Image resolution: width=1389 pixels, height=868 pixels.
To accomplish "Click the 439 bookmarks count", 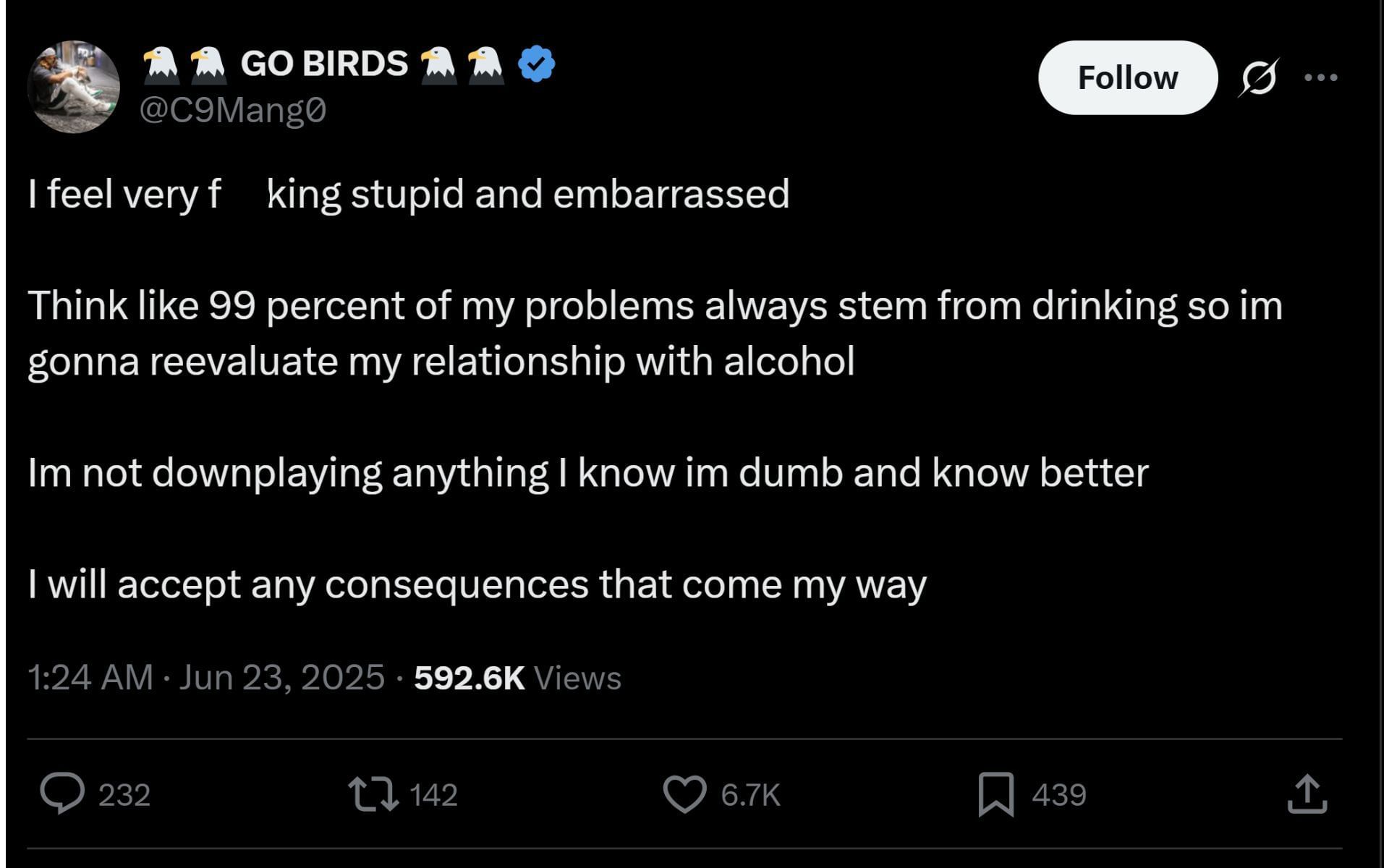I will point(1058,795).
